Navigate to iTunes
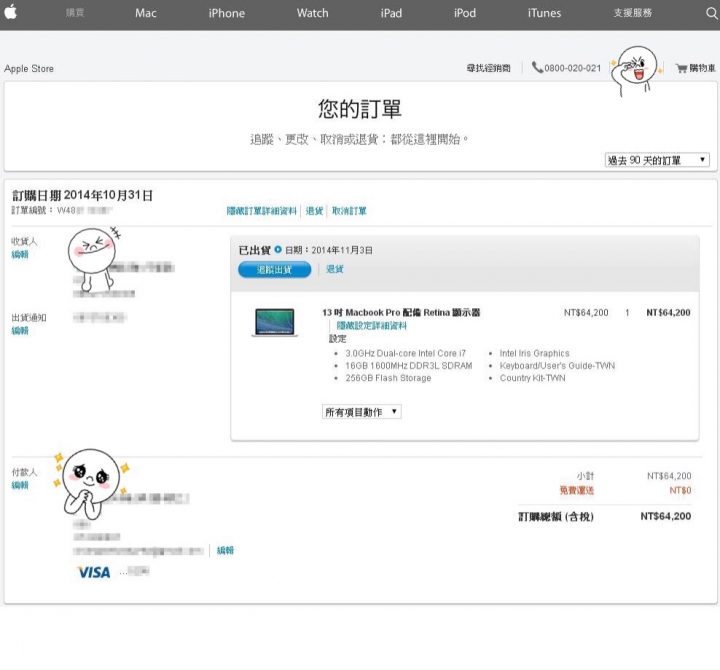The height and width of the screenshot is (670, 720). pos(544,13)
